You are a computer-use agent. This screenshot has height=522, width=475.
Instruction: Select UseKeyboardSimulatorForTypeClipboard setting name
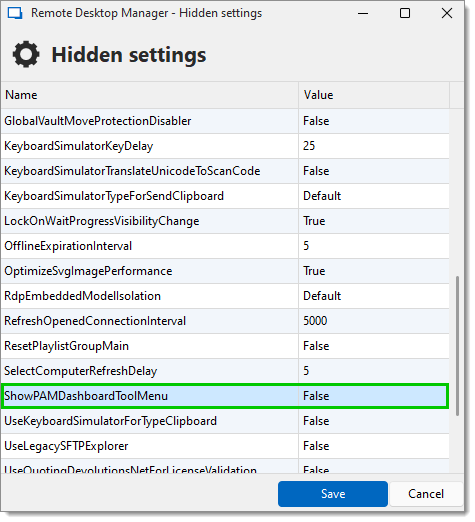[x=111, y=422]
